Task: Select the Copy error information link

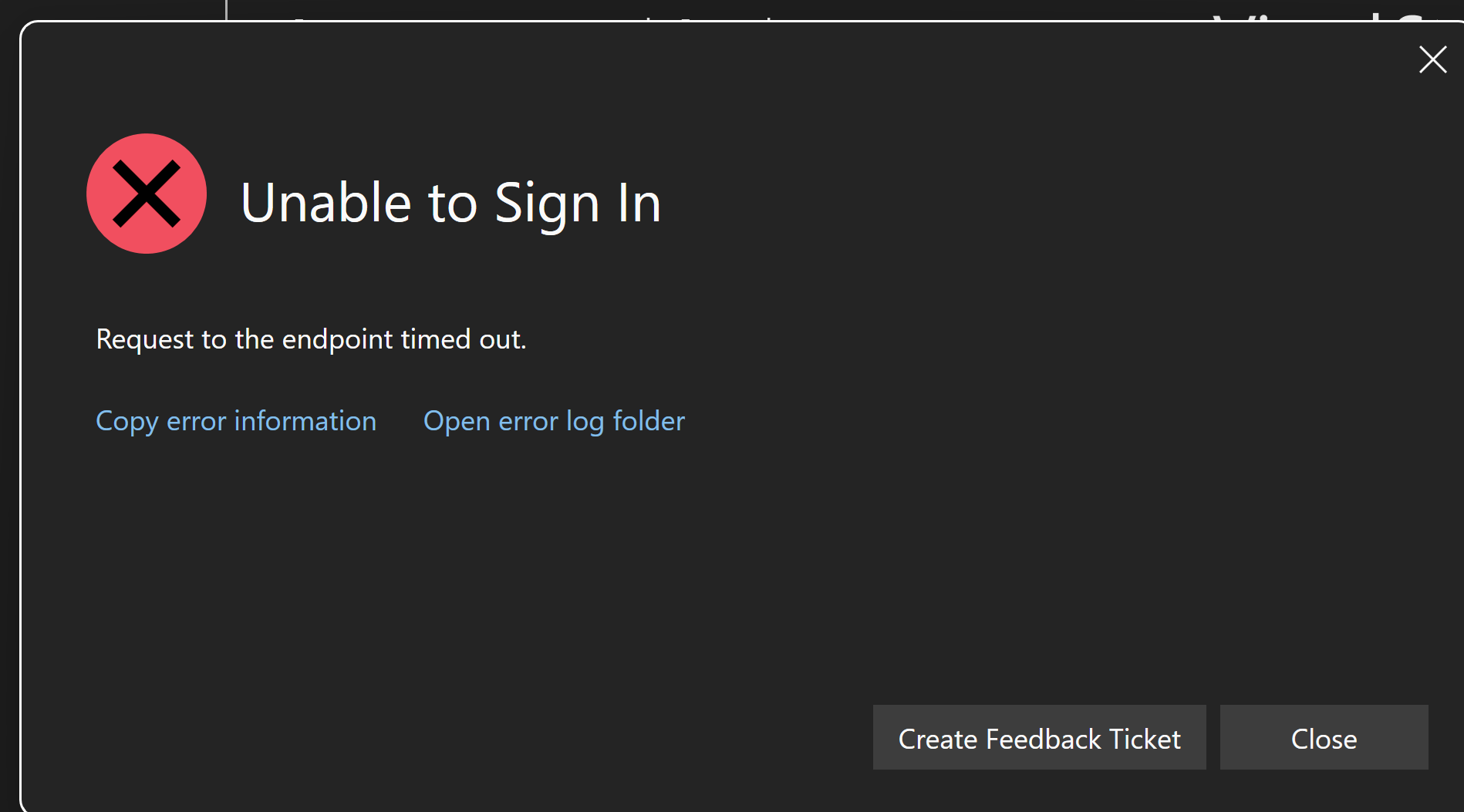Action: point(235,421)
